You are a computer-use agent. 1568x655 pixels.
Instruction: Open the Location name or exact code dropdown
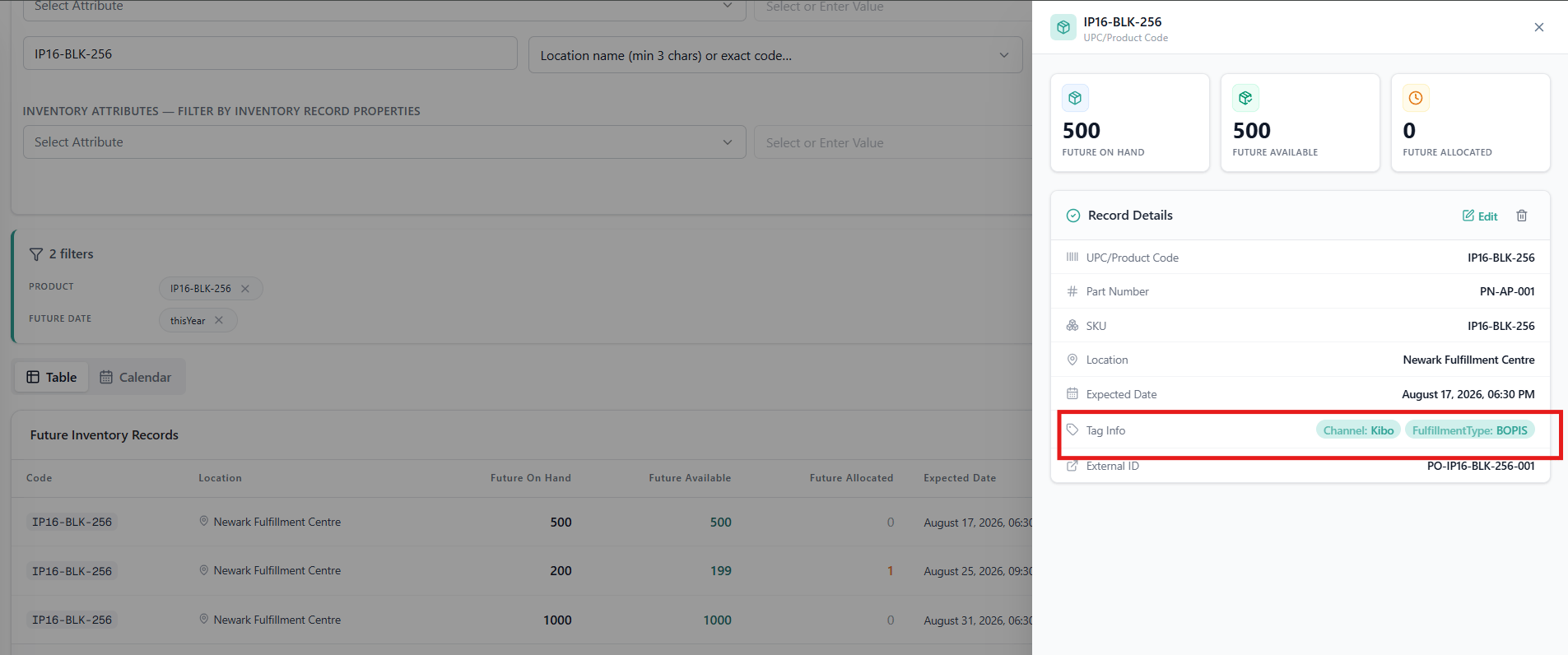[775, 55]
